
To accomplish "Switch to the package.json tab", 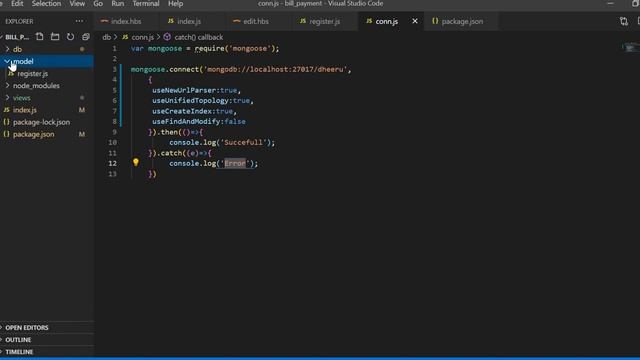I will tap(462, 21).
